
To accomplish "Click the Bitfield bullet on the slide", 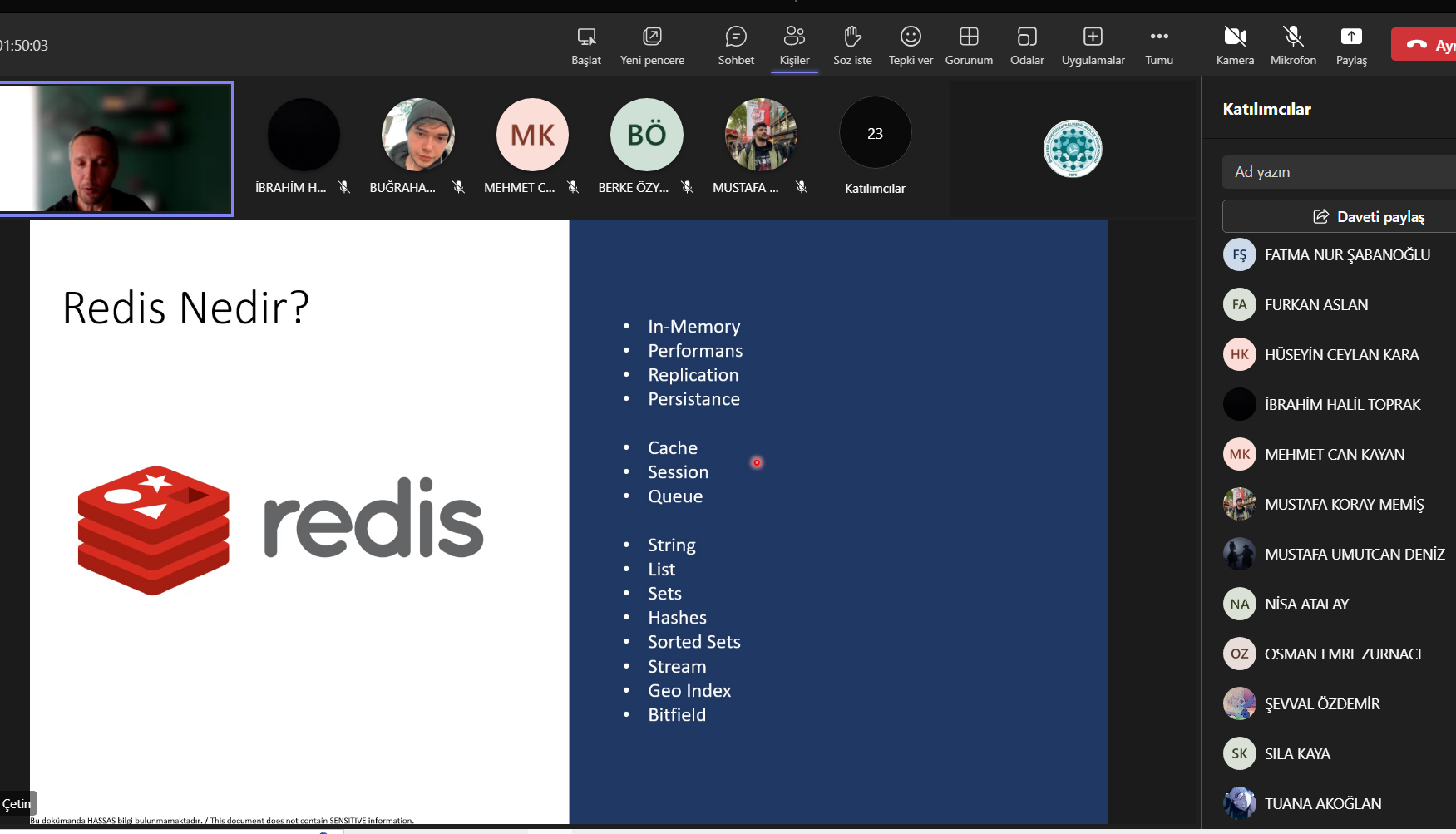I will (x=677, y=715).
